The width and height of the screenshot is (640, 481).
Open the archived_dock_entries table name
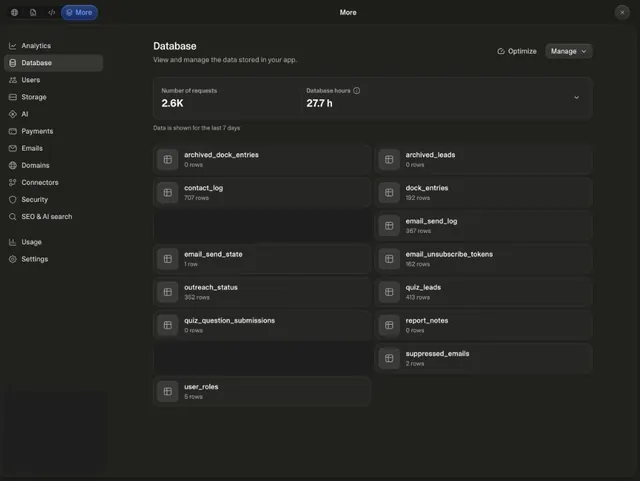click(x=221, y=155)
